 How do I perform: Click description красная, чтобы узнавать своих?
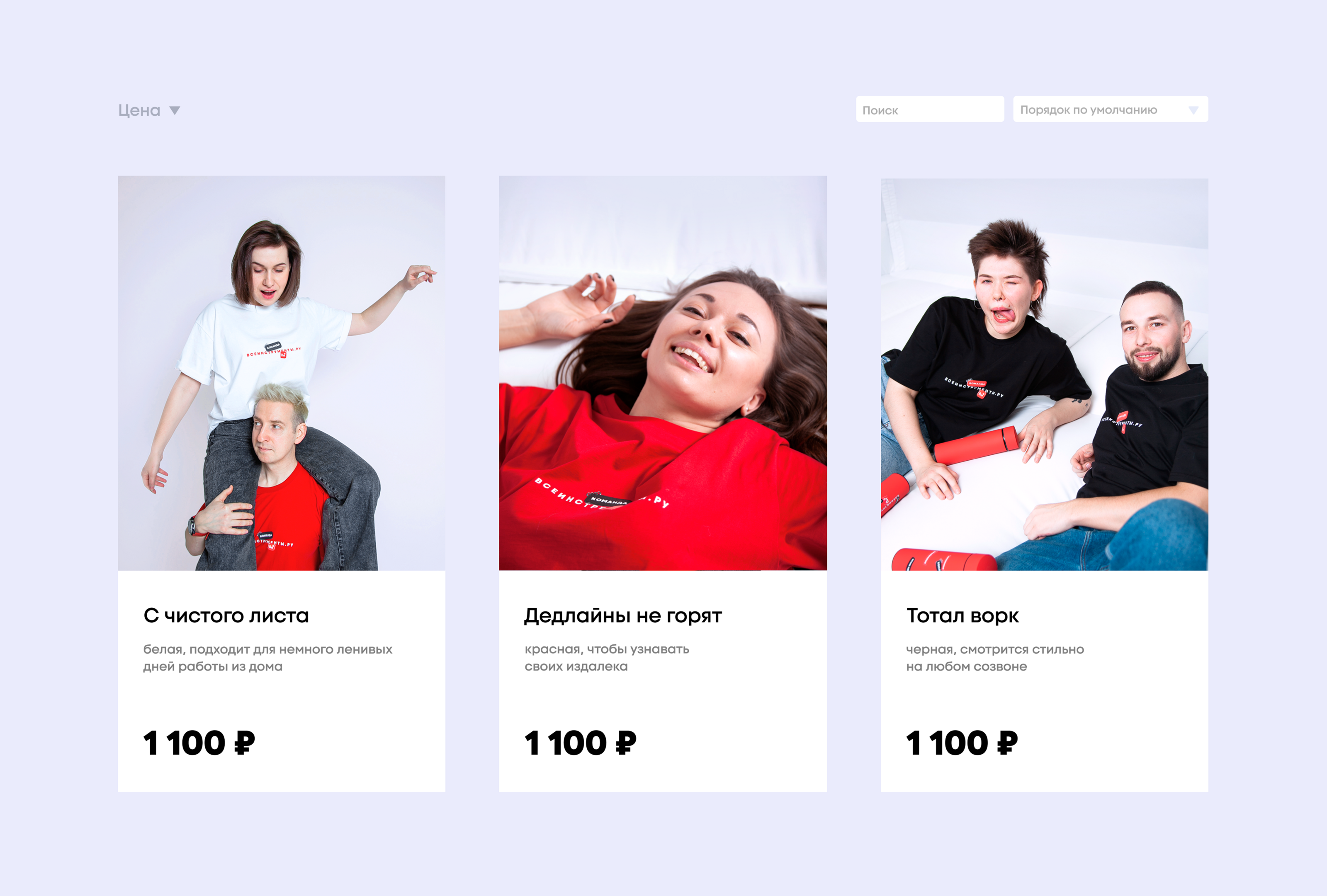click(x=607, y=658)
